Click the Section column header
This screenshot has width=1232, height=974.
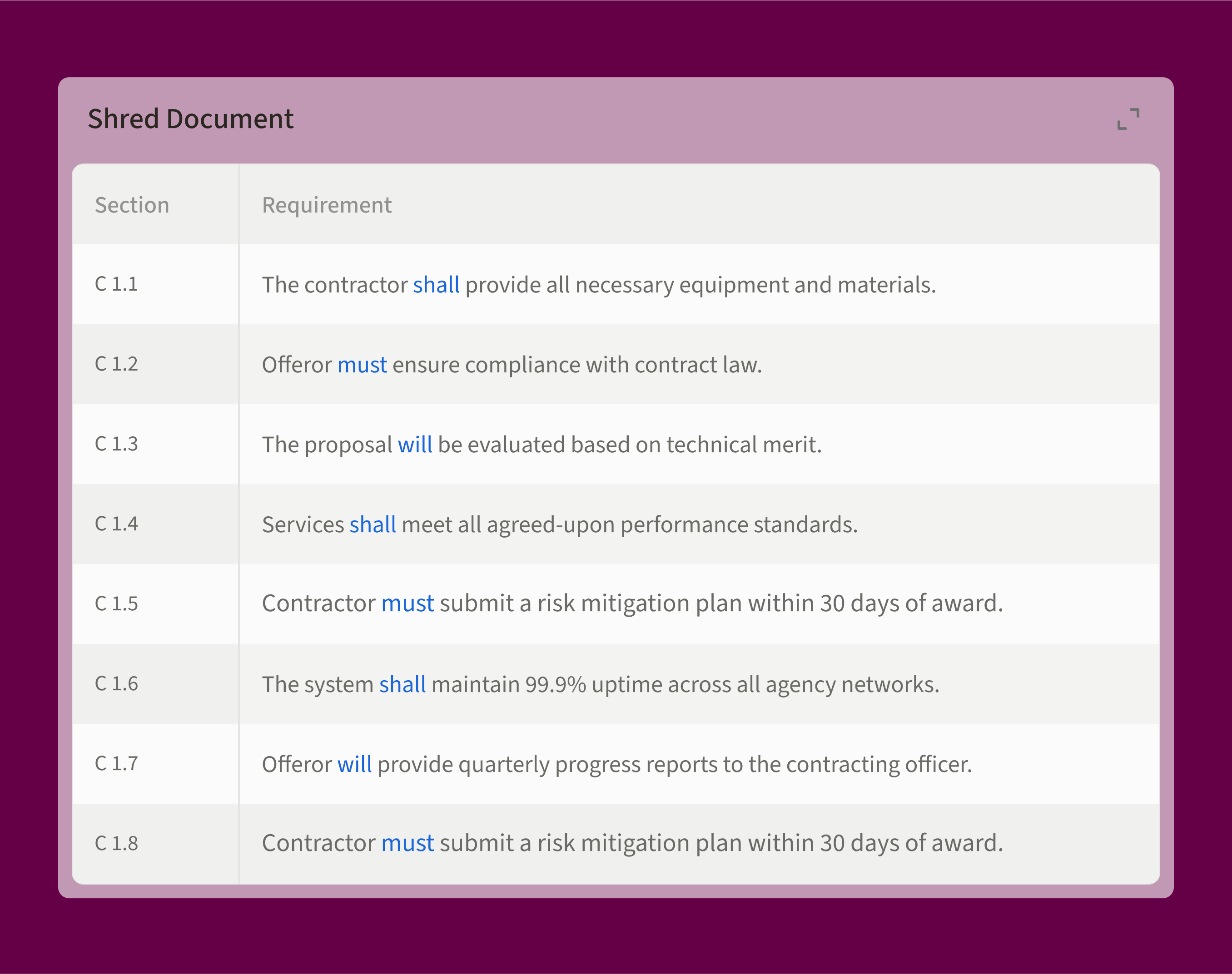pos(132,205)
